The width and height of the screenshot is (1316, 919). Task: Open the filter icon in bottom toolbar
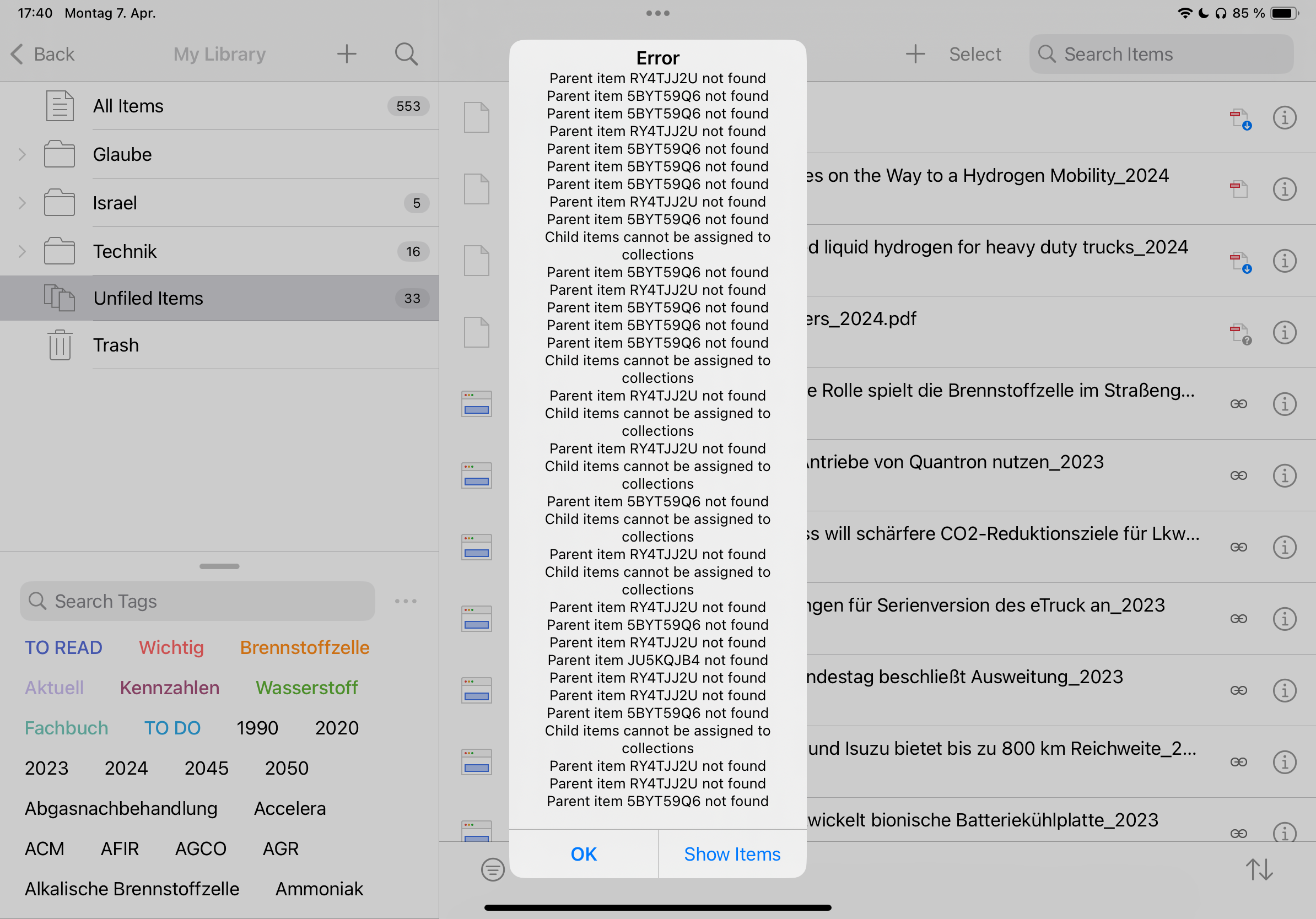click(492, 869)
